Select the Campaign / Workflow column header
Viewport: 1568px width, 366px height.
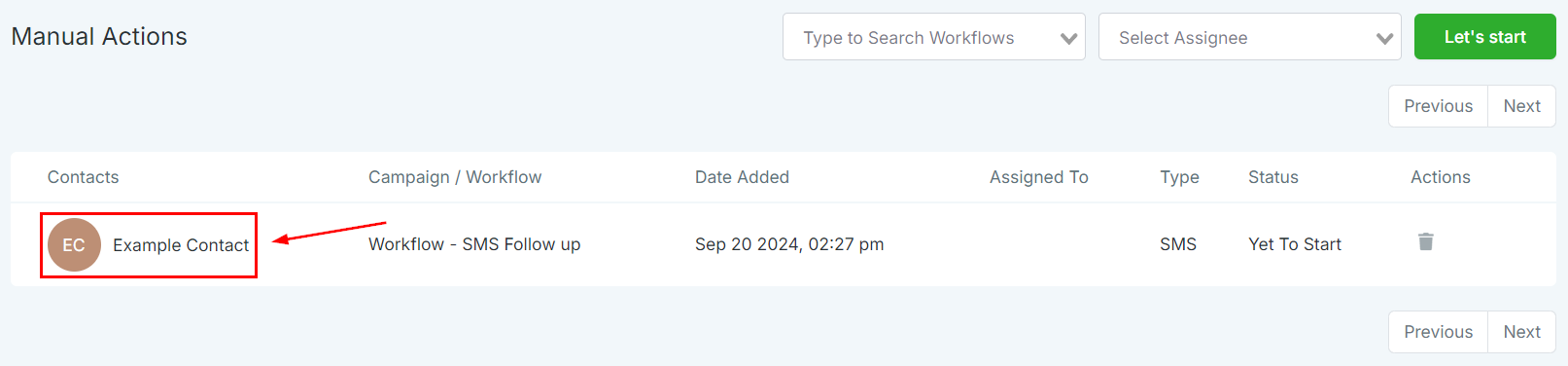[455, 177]
